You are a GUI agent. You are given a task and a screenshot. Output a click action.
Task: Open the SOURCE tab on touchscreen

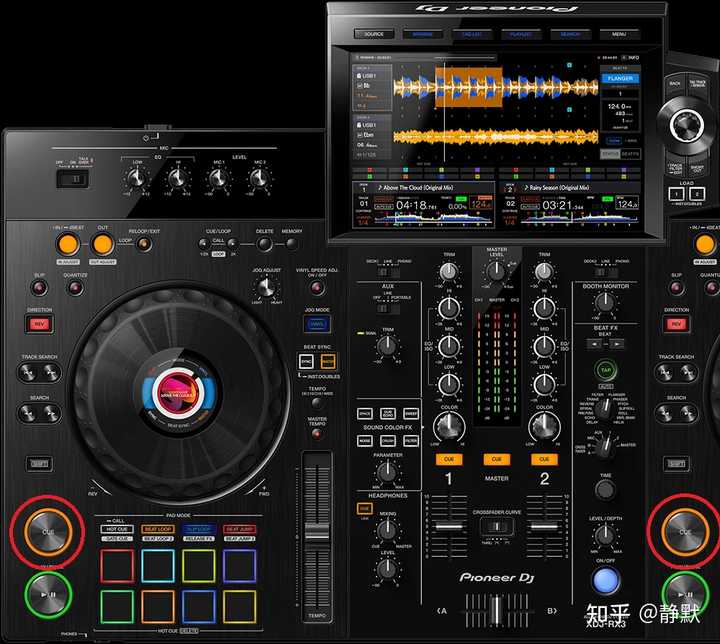click(x=374, y=34)
